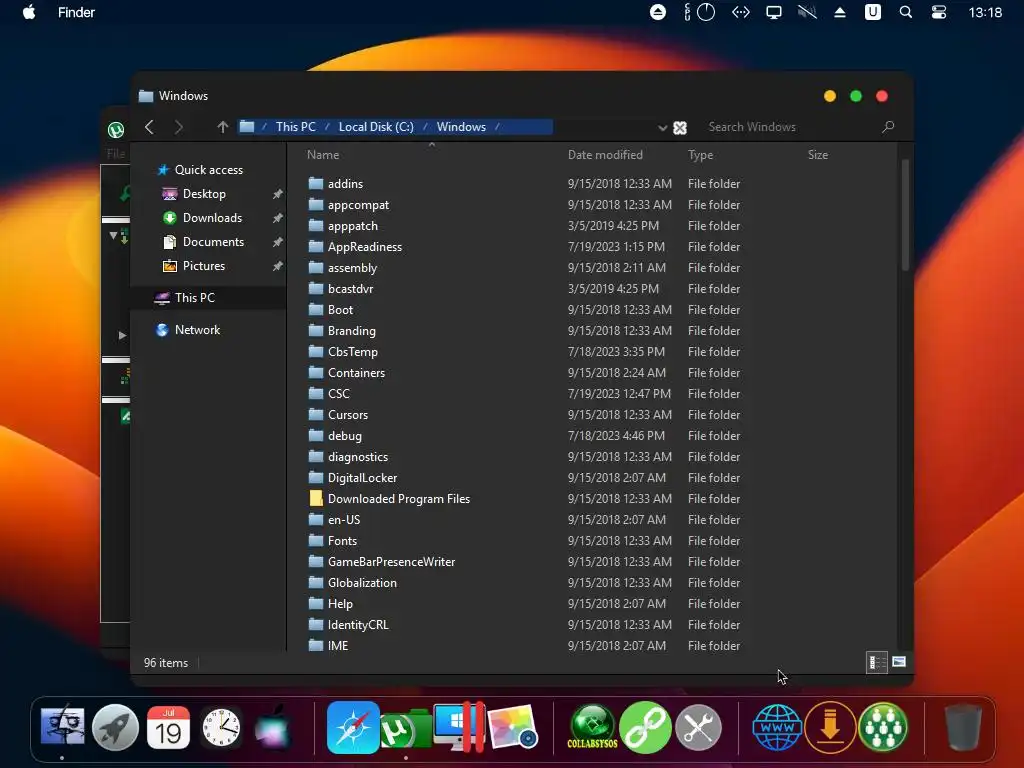The image size is (1024, 768).
Task: Select the appcompat folder
Action: (359, 205)
